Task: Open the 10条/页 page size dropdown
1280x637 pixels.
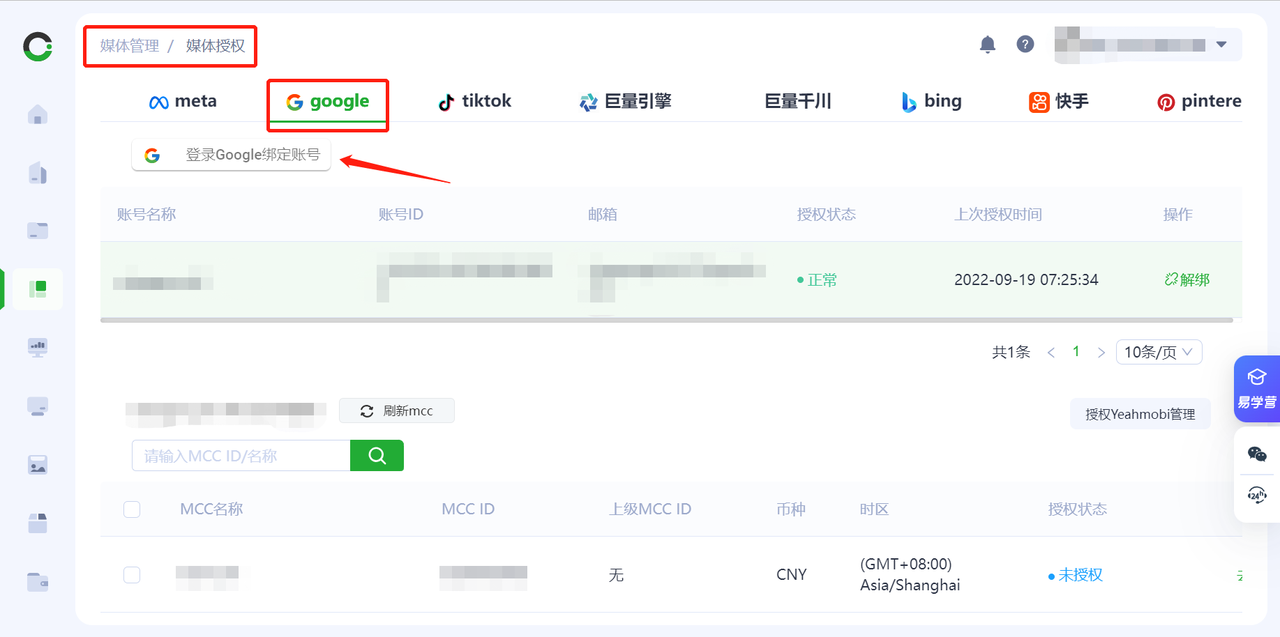Action: [x=1159, y=352]
